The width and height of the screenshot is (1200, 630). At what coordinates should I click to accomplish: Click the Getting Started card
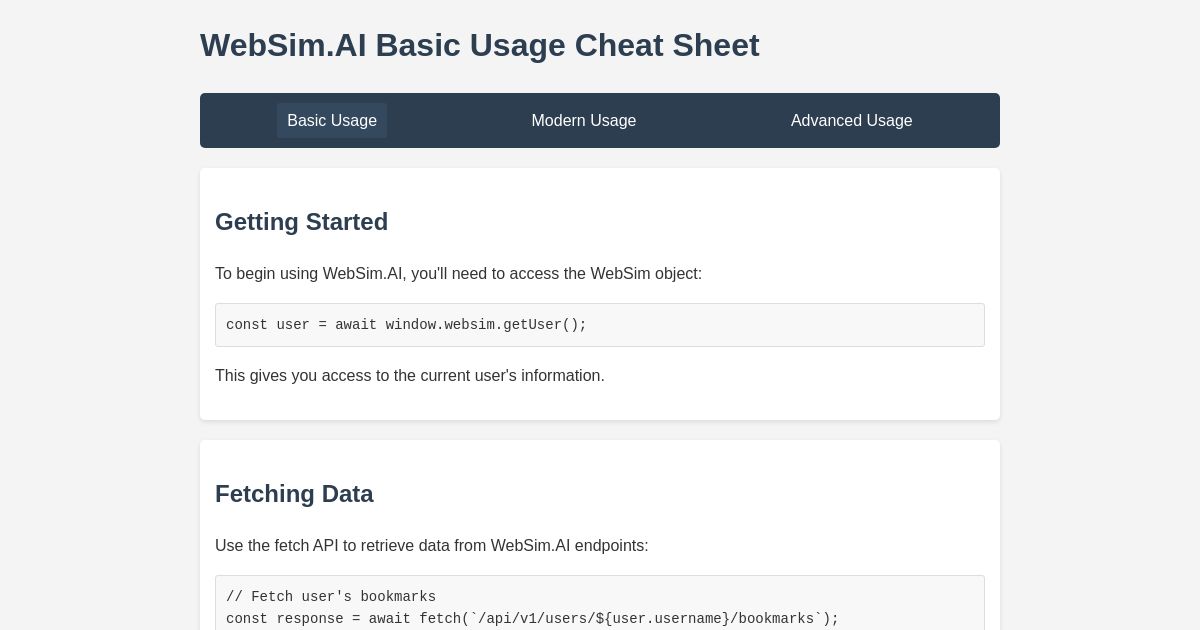click(x=600, y=293)
